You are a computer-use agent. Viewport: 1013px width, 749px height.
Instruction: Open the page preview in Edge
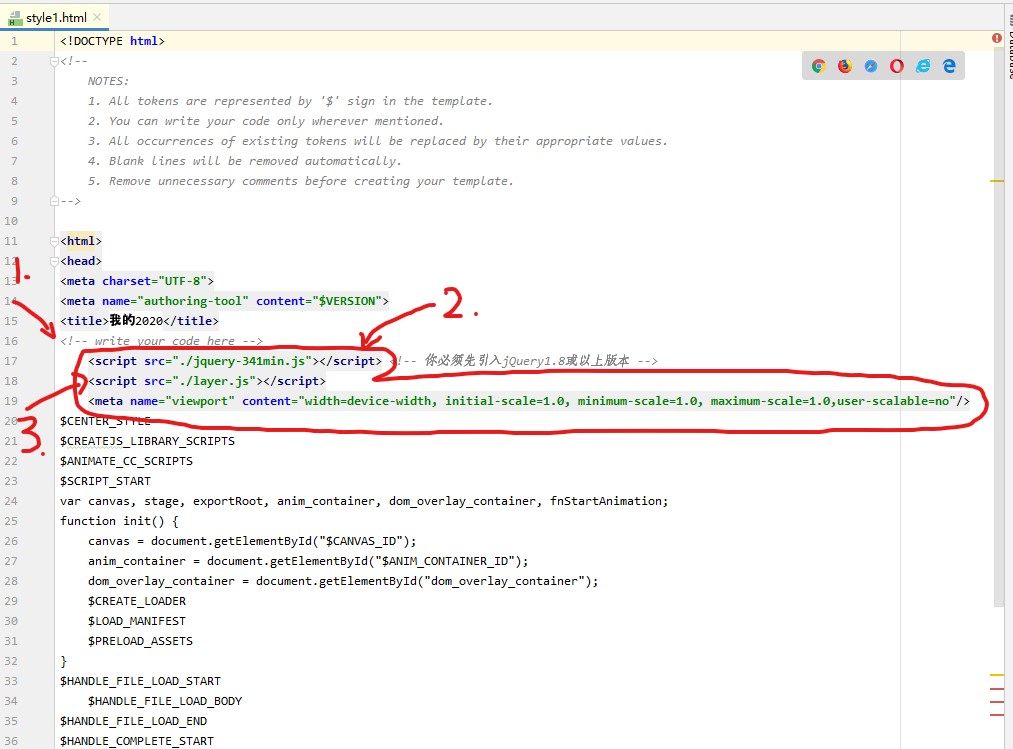pyautogui.click(x=949, y=66)
